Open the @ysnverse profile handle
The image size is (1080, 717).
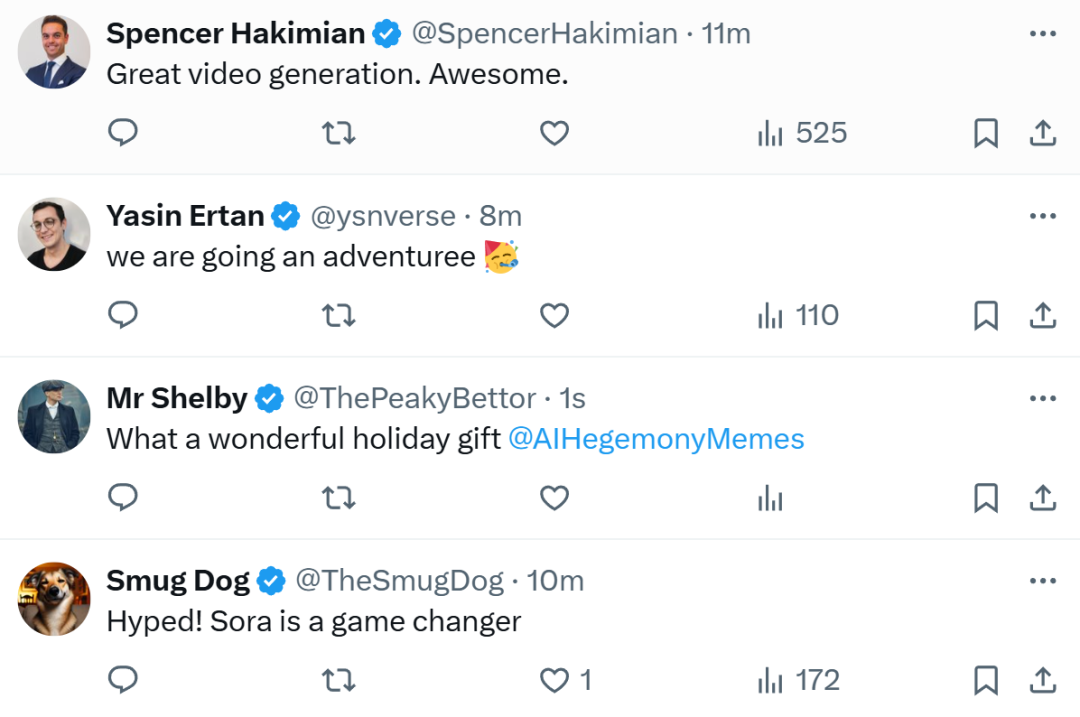tap(385, 216)
